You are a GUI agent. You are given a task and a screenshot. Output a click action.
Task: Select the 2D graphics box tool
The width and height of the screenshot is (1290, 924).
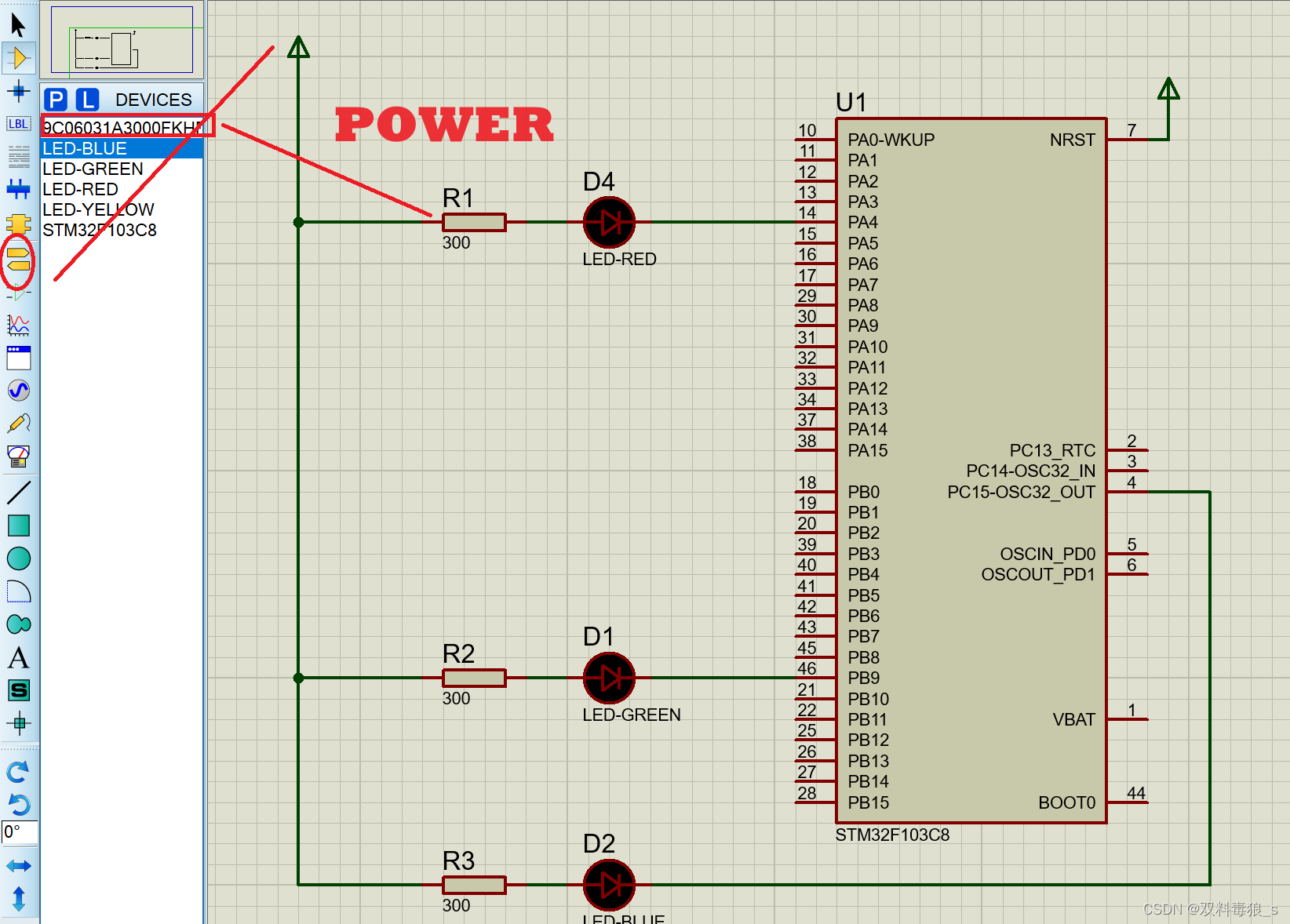[x=18, y=526]
